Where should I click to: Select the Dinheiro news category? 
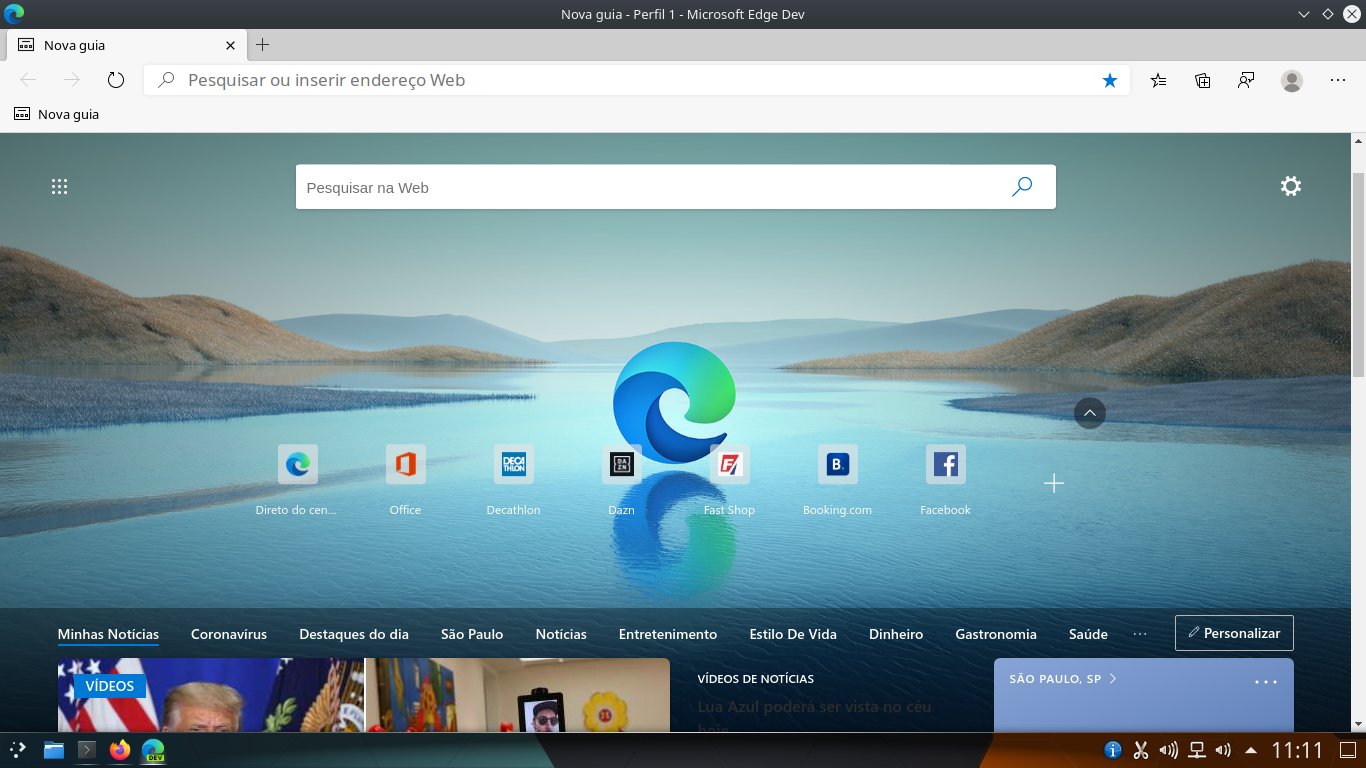895,633
